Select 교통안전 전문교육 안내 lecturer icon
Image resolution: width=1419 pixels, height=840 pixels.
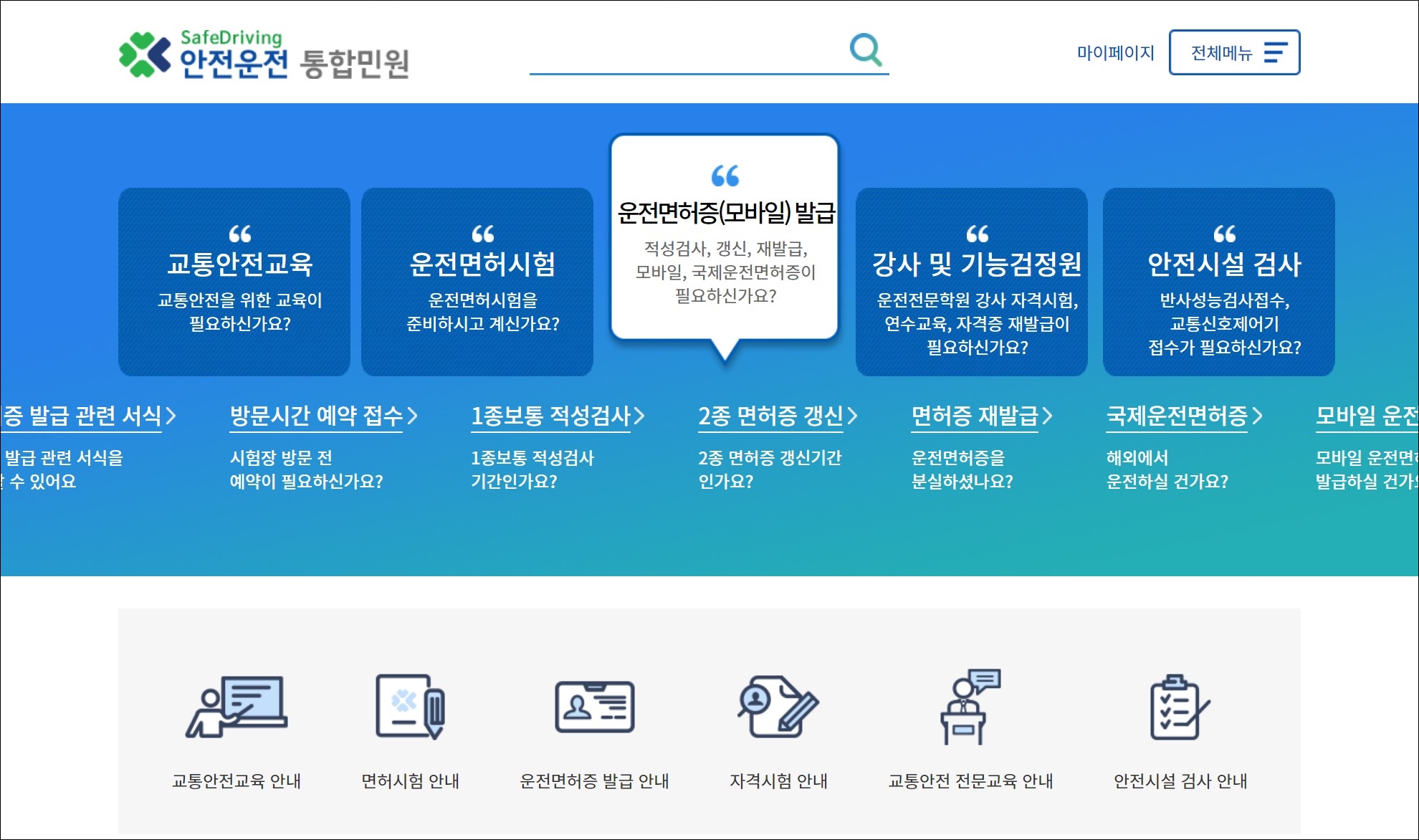click(x=970, y=707)
